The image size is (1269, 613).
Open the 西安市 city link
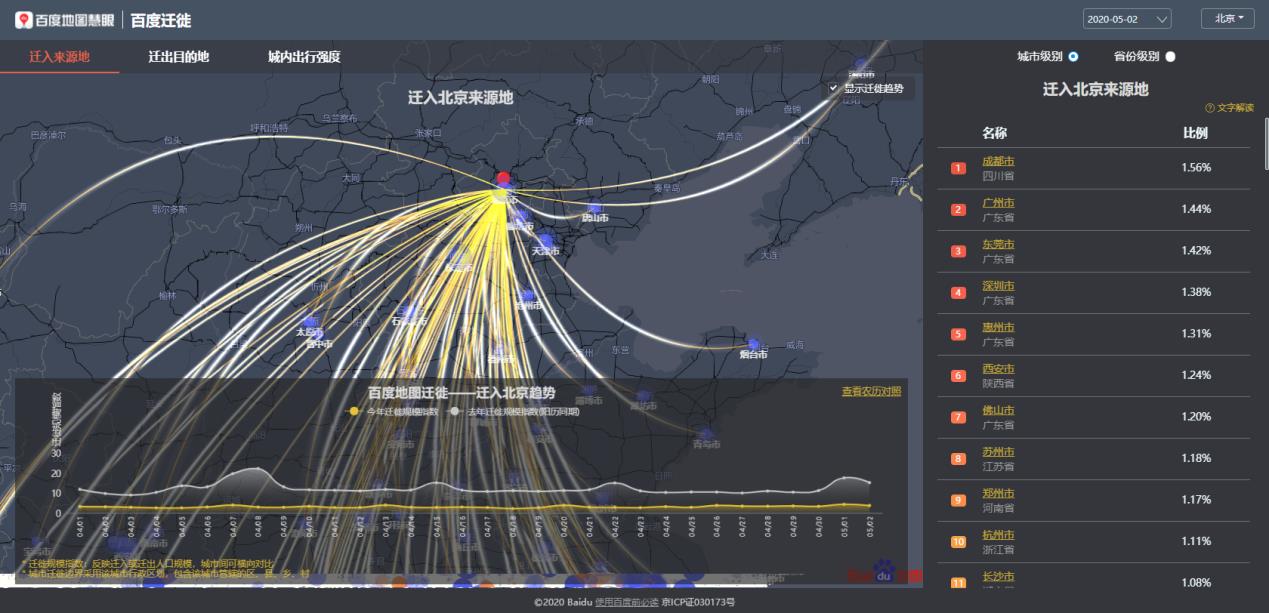pyautogui.click(x=998, y=369)
